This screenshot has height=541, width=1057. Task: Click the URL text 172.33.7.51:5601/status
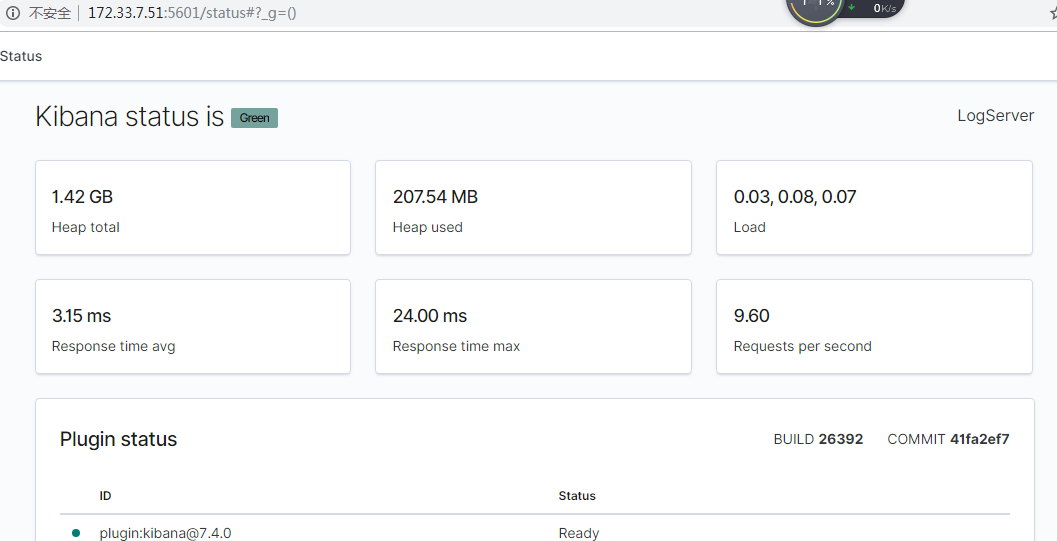(192, 13)
